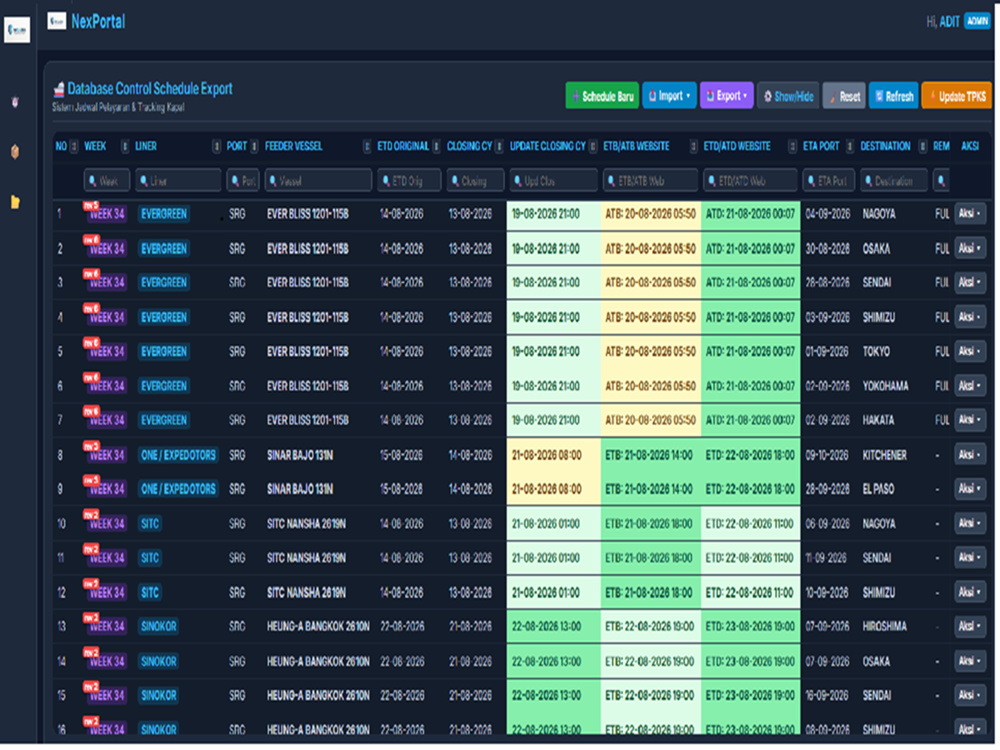Sort by the CLOSING CY column sort icon
Screen dimensions: 1000x750
tap(499, 147)
